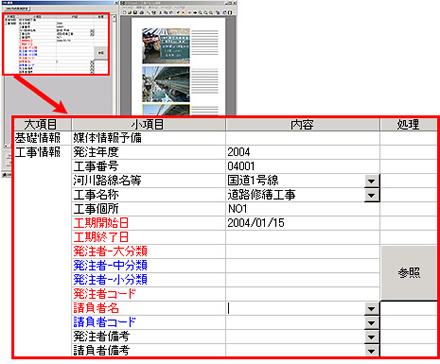Open the 請負者備考 dropdown arrow

pyautogui.click(x=371, y=350)
